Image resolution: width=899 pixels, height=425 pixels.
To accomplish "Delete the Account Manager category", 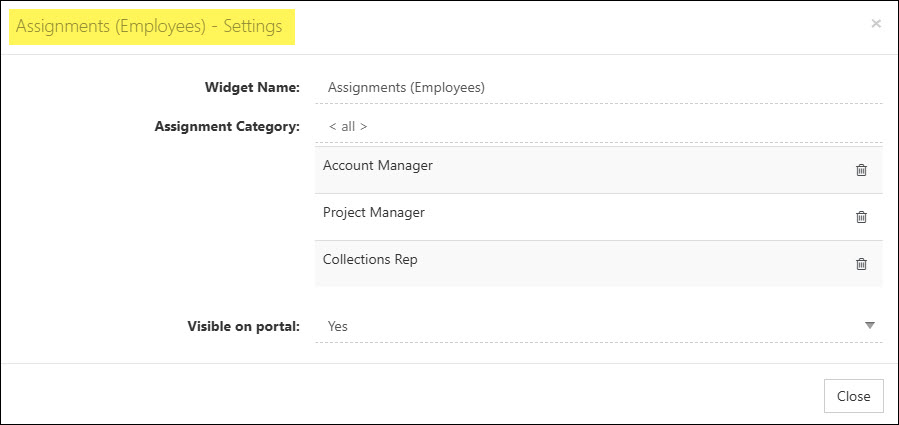I will [861, 170].
